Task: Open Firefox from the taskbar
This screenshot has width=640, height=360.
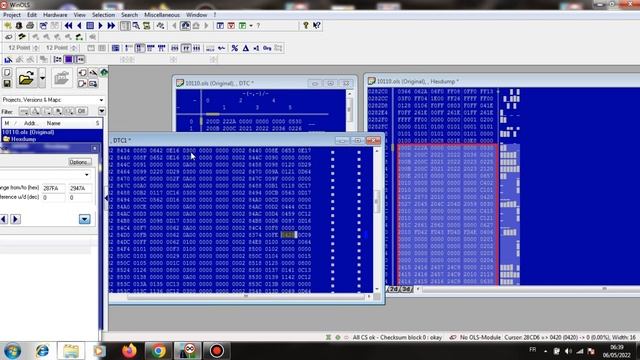Action: click(129, 351)
